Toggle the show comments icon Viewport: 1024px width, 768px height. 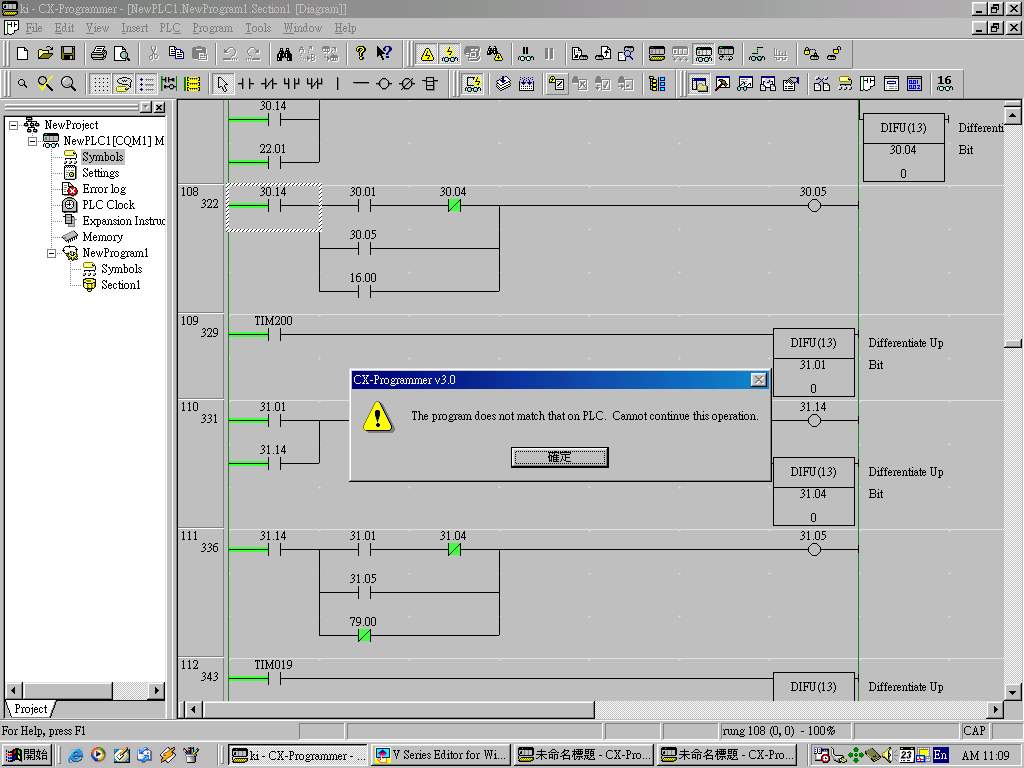(123, 84)
